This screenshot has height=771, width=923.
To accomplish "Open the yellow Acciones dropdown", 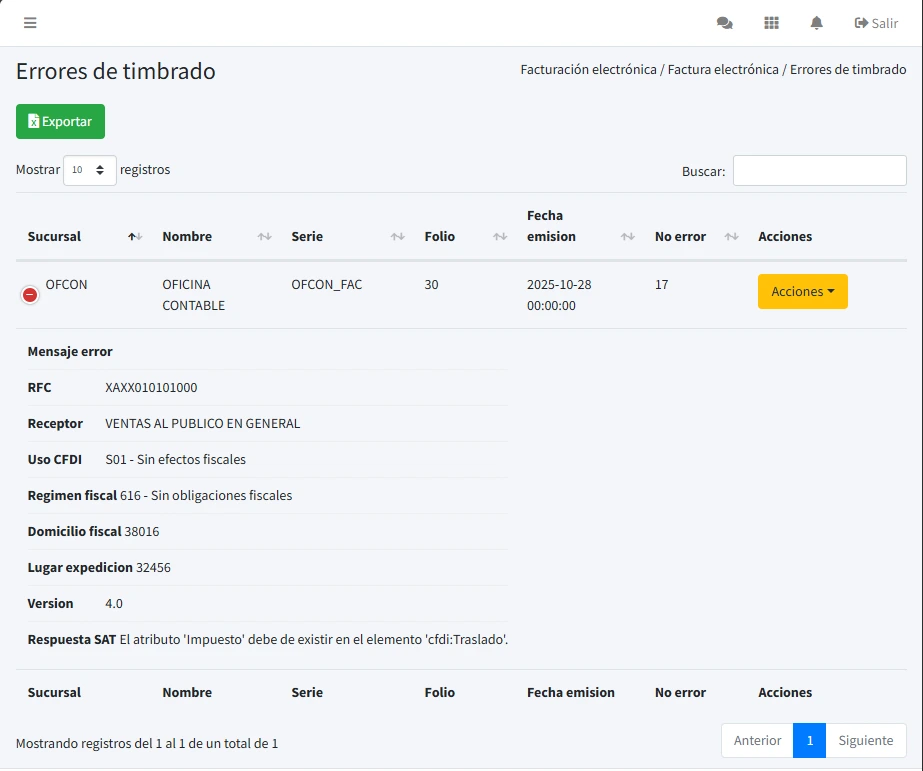I will click(802, 292).
